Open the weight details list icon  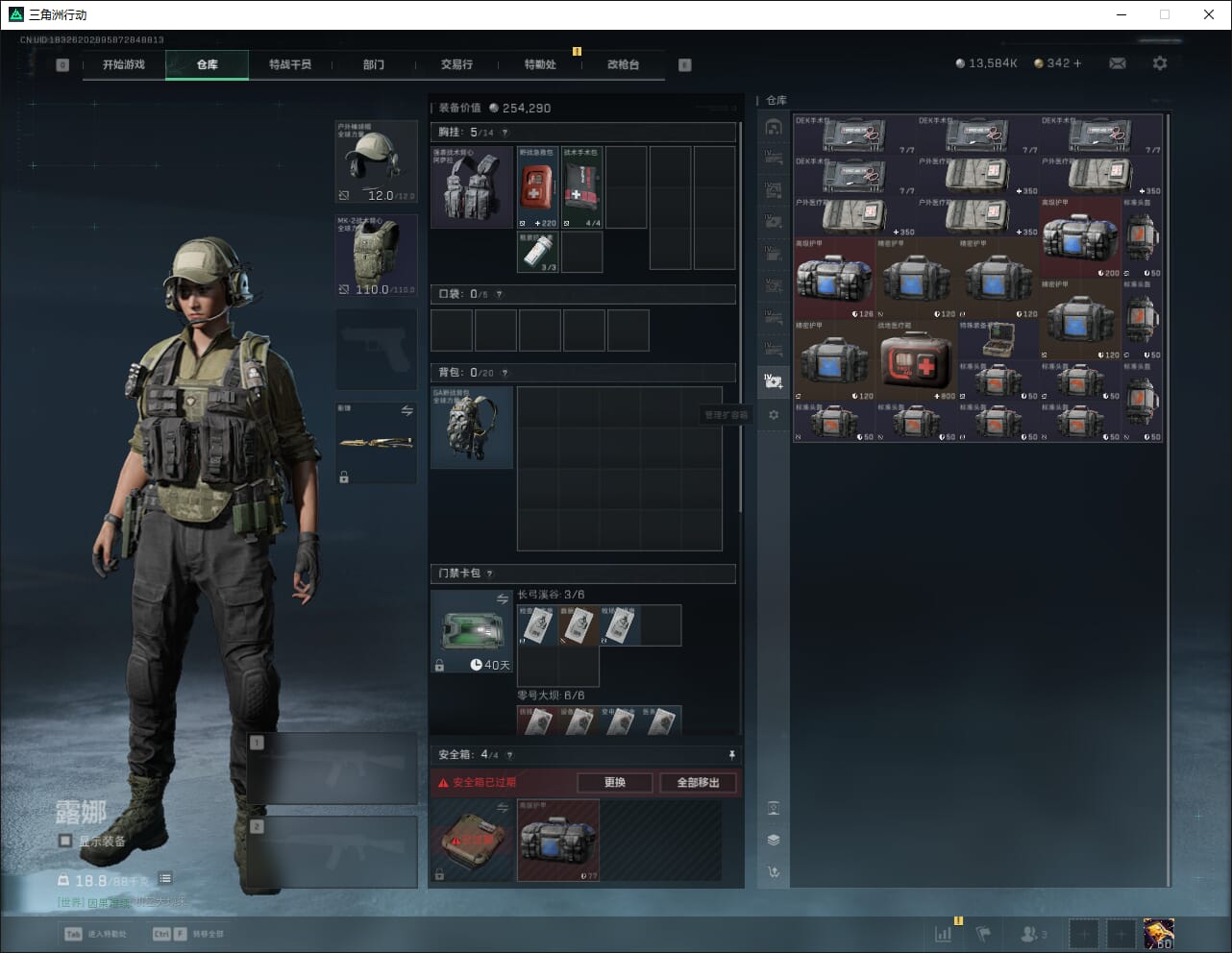(165, 878)
